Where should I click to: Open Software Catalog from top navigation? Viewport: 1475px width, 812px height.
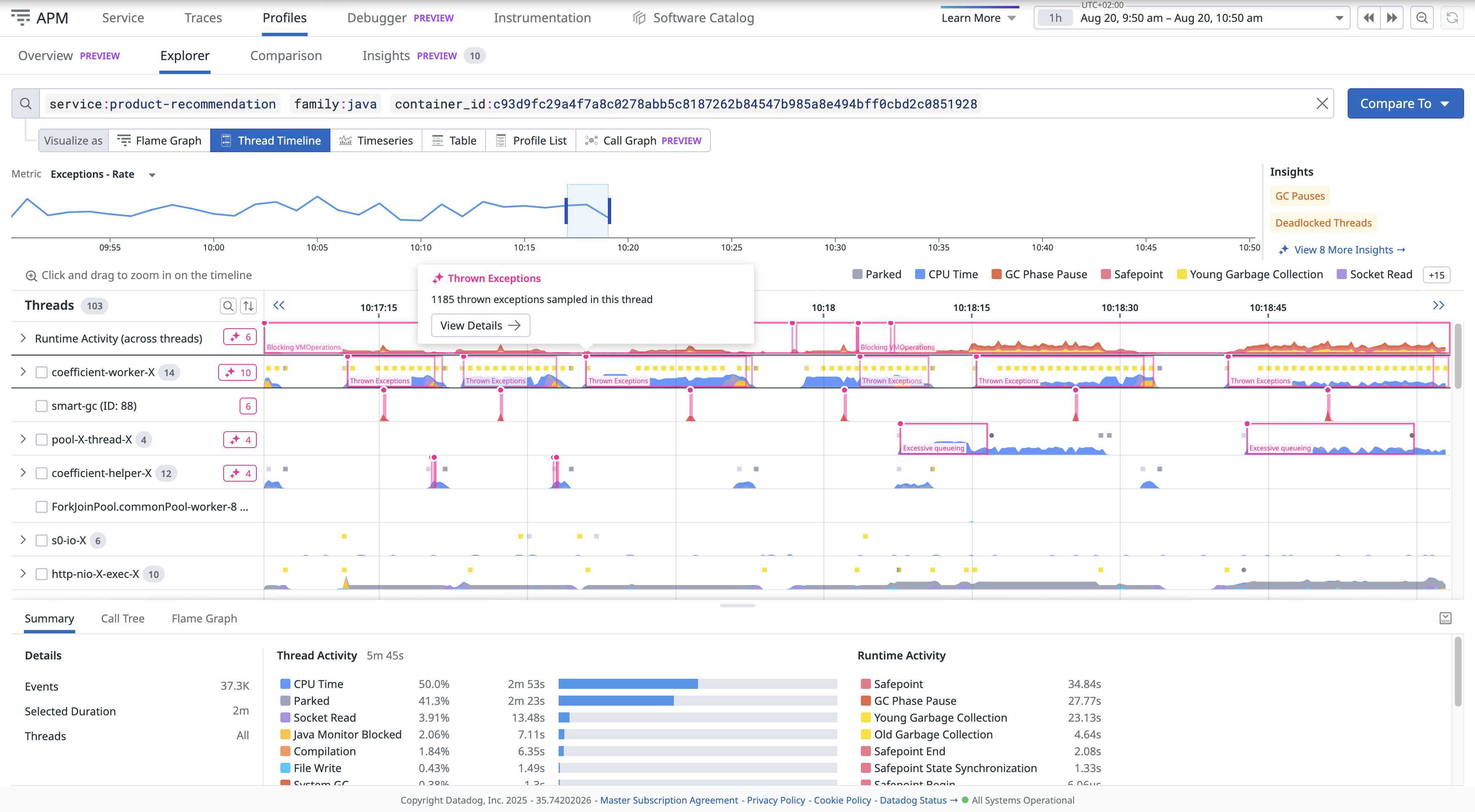694,18
